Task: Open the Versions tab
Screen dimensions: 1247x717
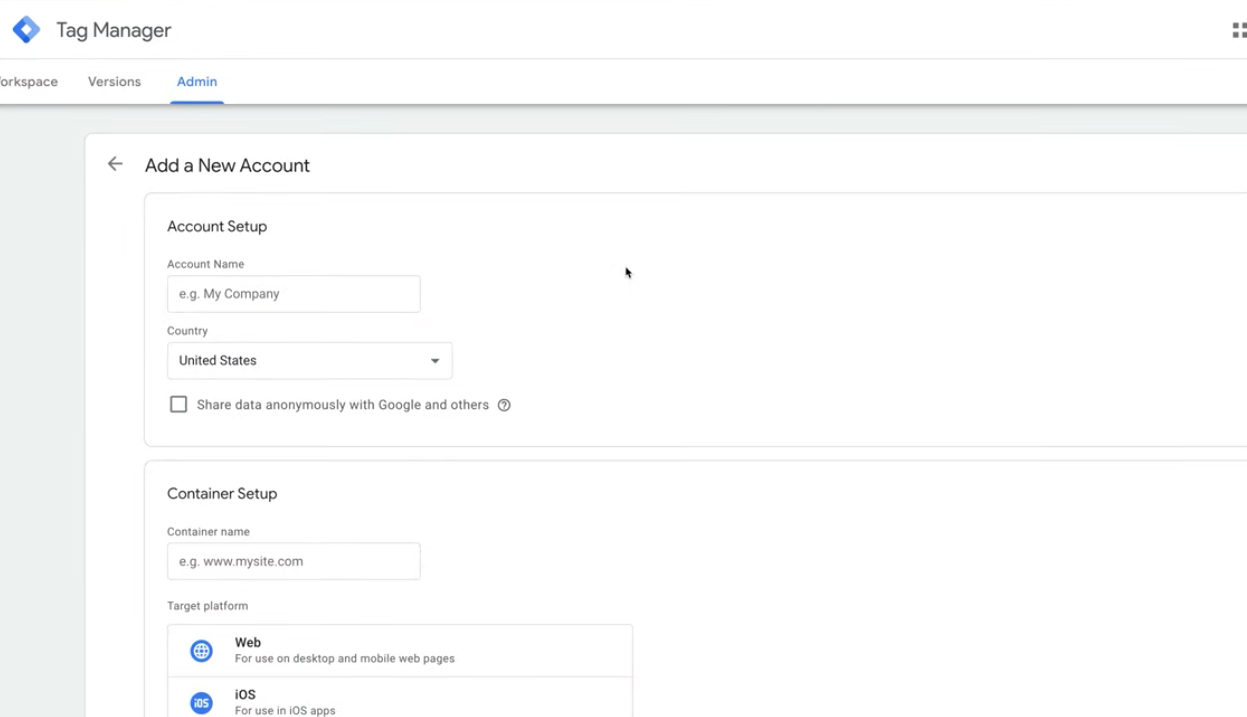Action: click(114, 82)
